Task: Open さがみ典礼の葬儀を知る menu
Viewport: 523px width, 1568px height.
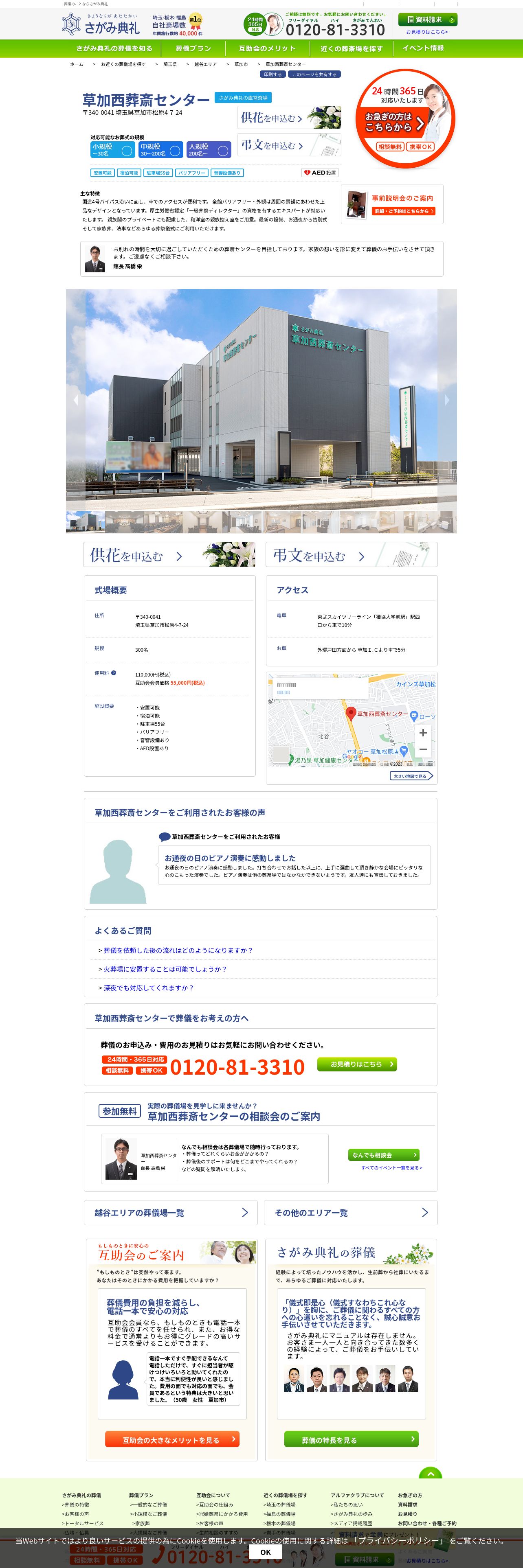Action: pyautogui.click(x=114, y=48)
